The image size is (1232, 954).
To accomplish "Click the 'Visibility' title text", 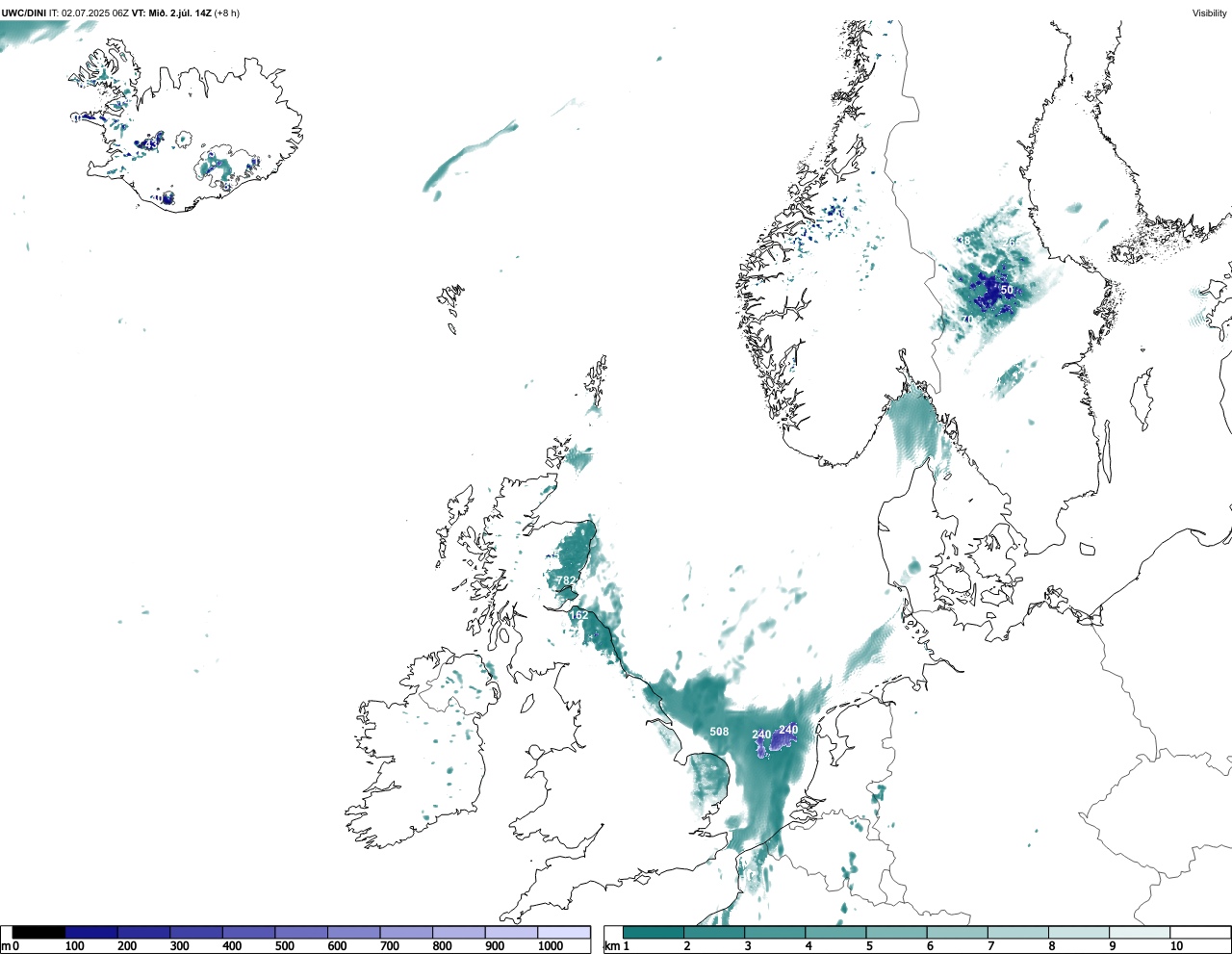I will 1209,13.
